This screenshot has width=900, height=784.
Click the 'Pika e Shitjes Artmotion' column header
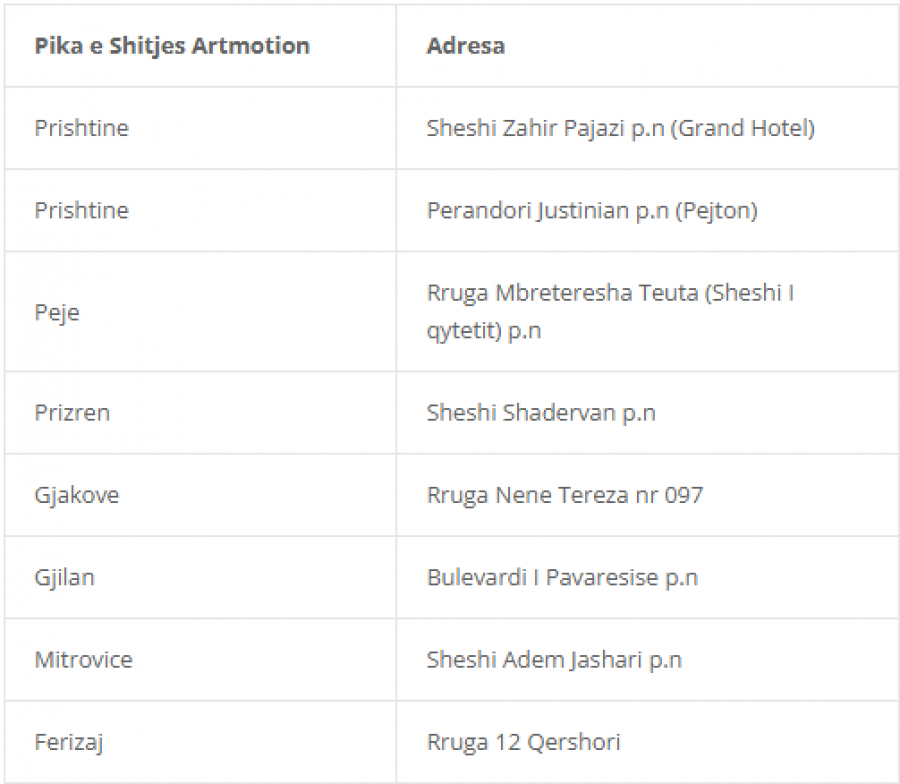172,46
